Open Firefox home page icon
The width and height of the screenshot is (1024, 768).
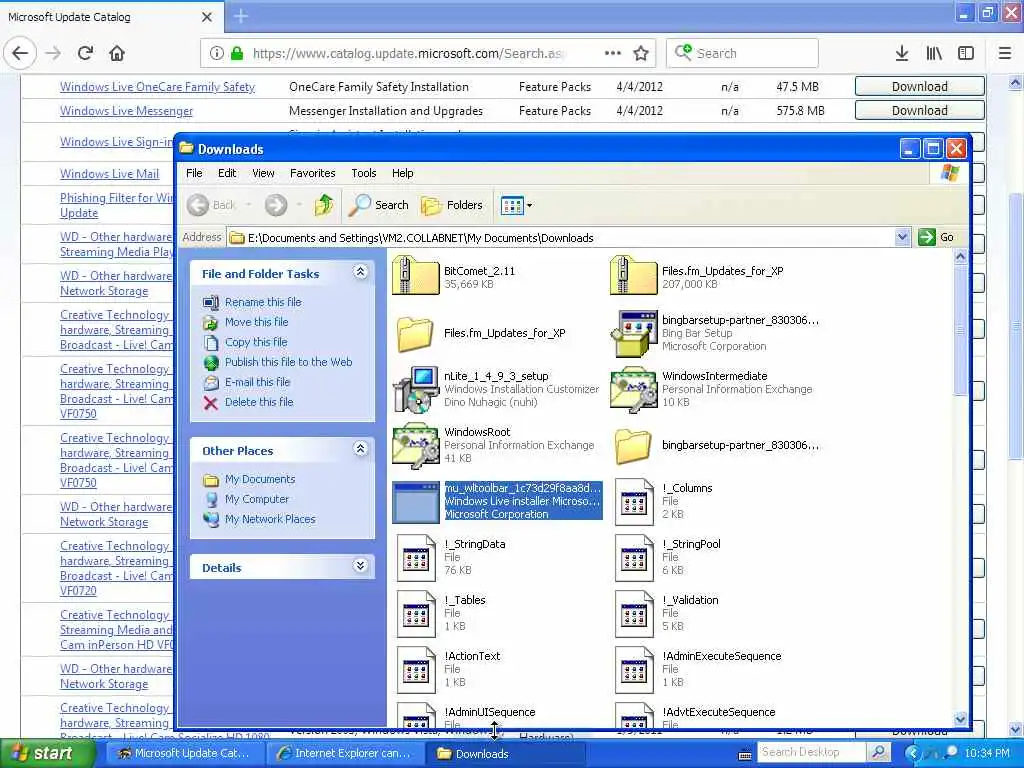tap(117, 53)
